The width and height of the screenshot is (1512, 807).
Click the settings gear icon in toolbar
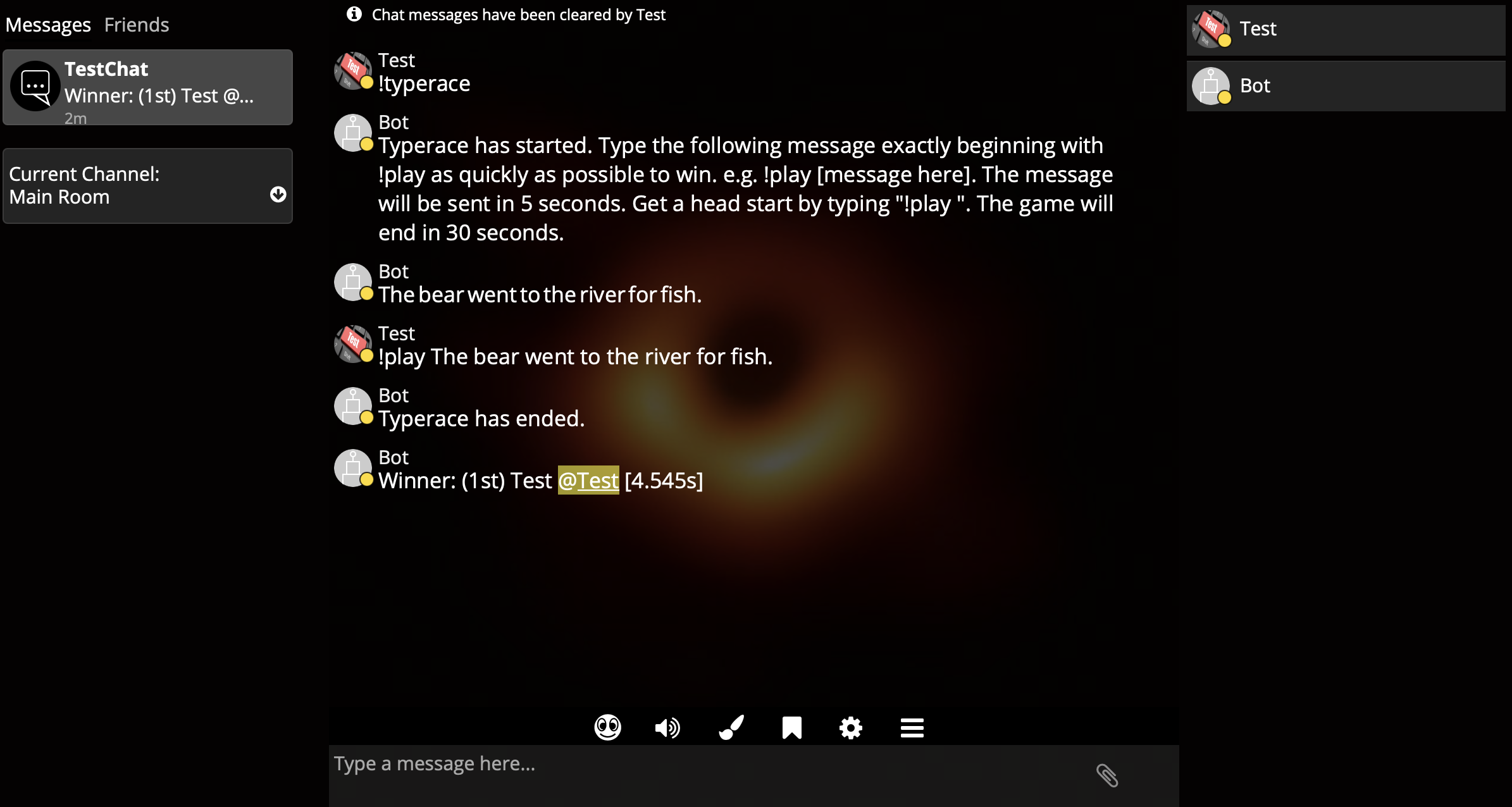[x=850, y=727]
